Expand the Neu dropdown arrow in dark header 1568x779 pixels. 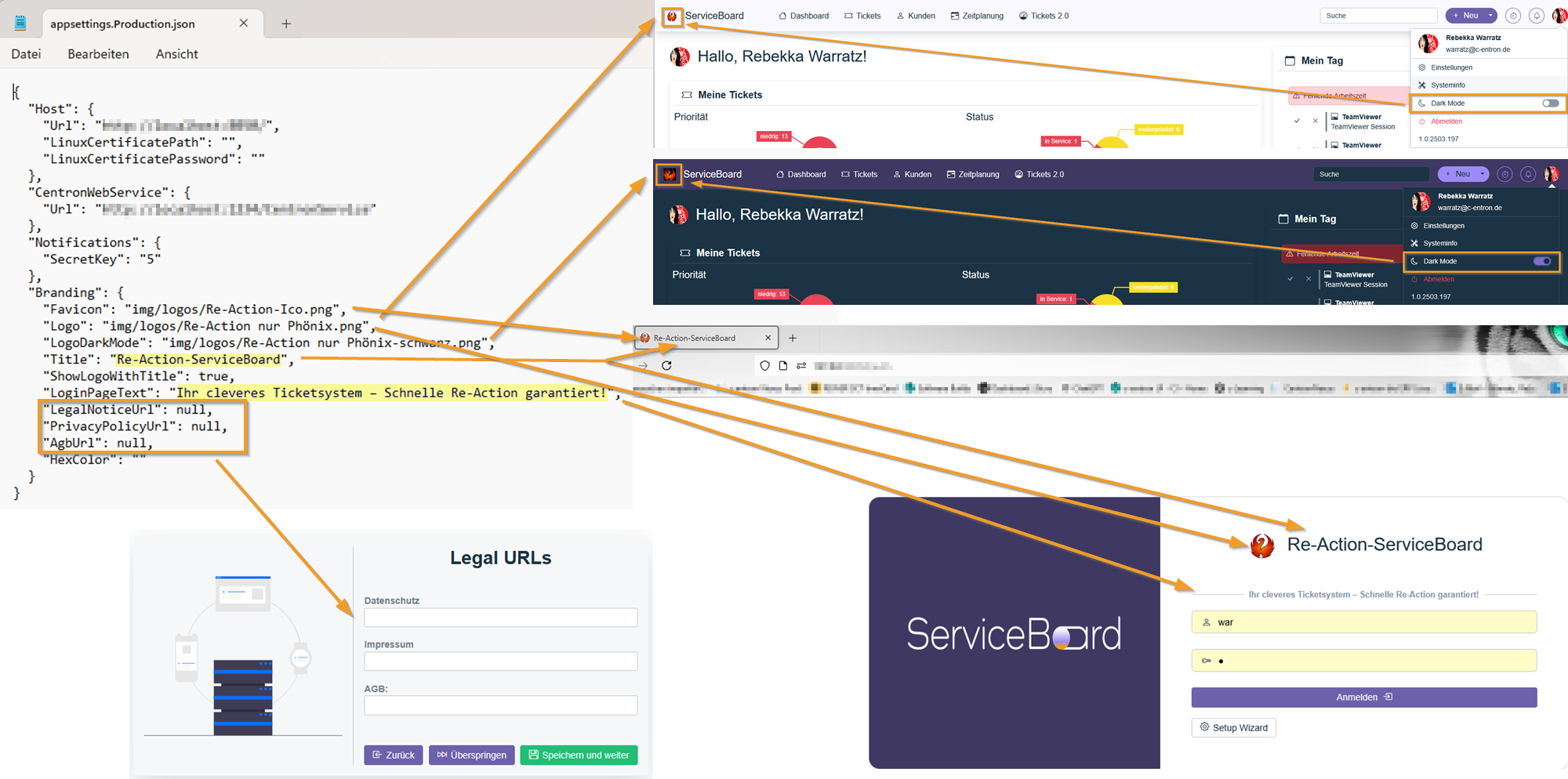(x=1483, y=174)
